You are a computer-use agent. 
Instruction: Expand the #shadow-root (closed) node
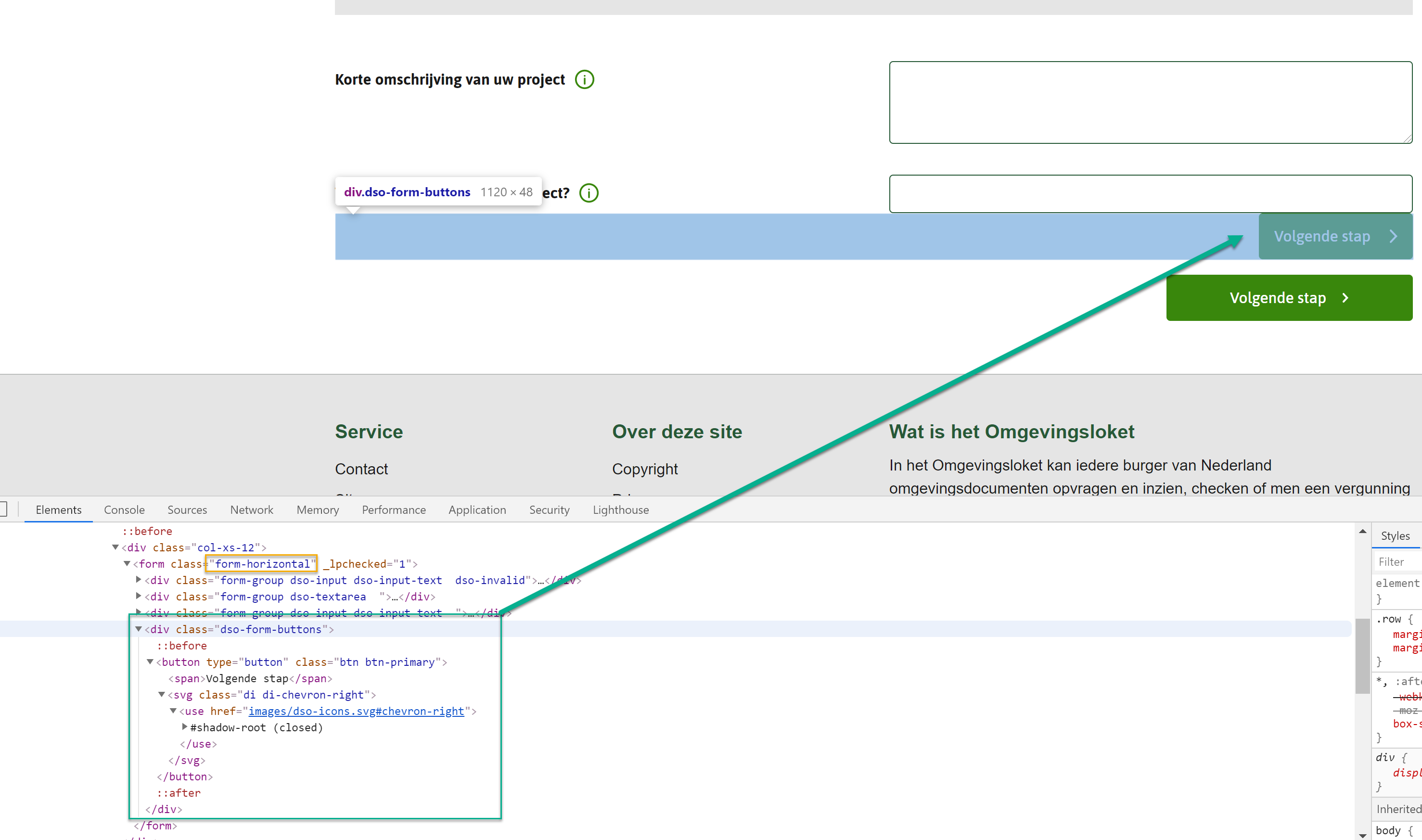point(184,727)
